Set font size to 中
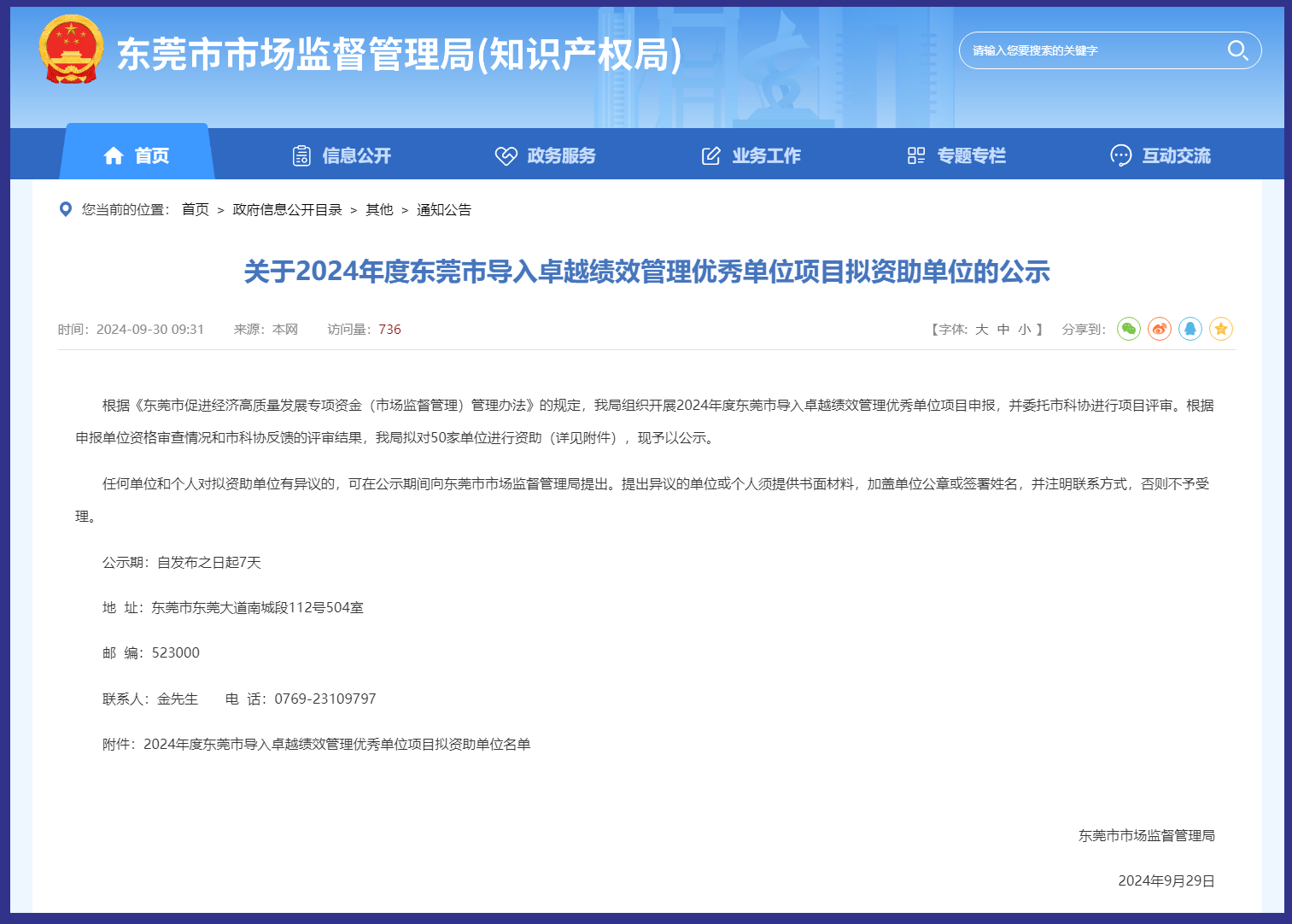The image size is (1292, 924). (1003, 330)
